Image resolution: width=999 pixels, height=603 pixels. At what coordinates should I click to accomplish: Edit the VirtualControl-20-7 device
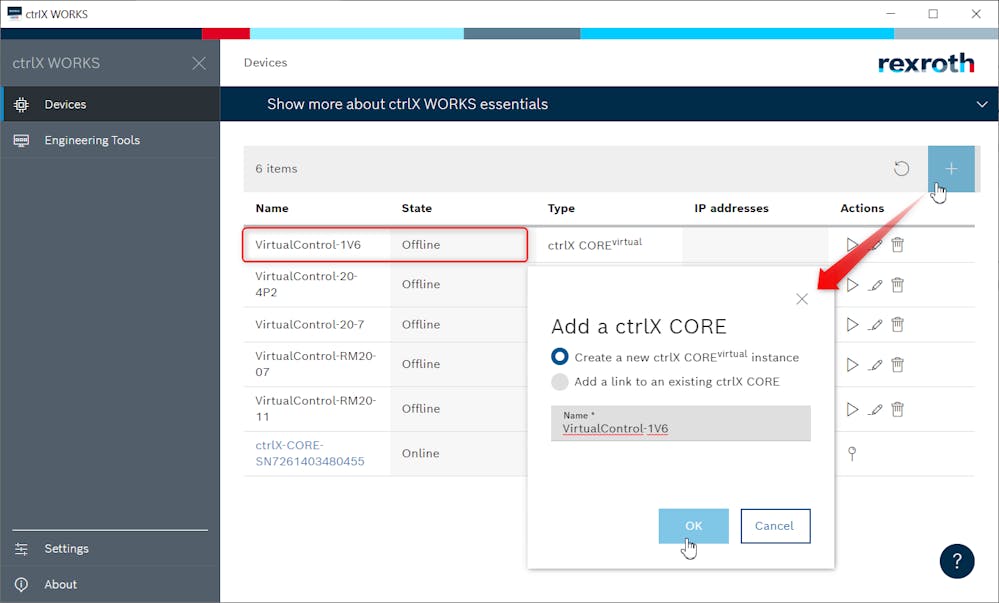point(875,325)
